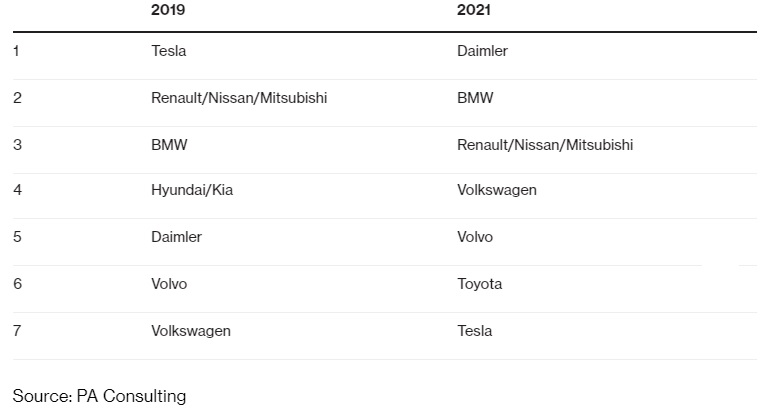This screenshot has height=419, width=765.
Task: Select rank number 4 in the first column
Action: [17, 190]
